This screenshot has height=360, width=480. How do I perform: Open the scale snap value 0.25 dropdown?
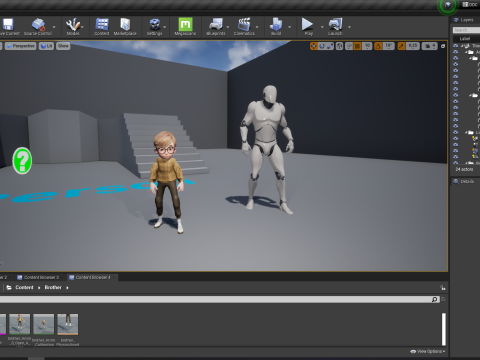pos(413,46)
